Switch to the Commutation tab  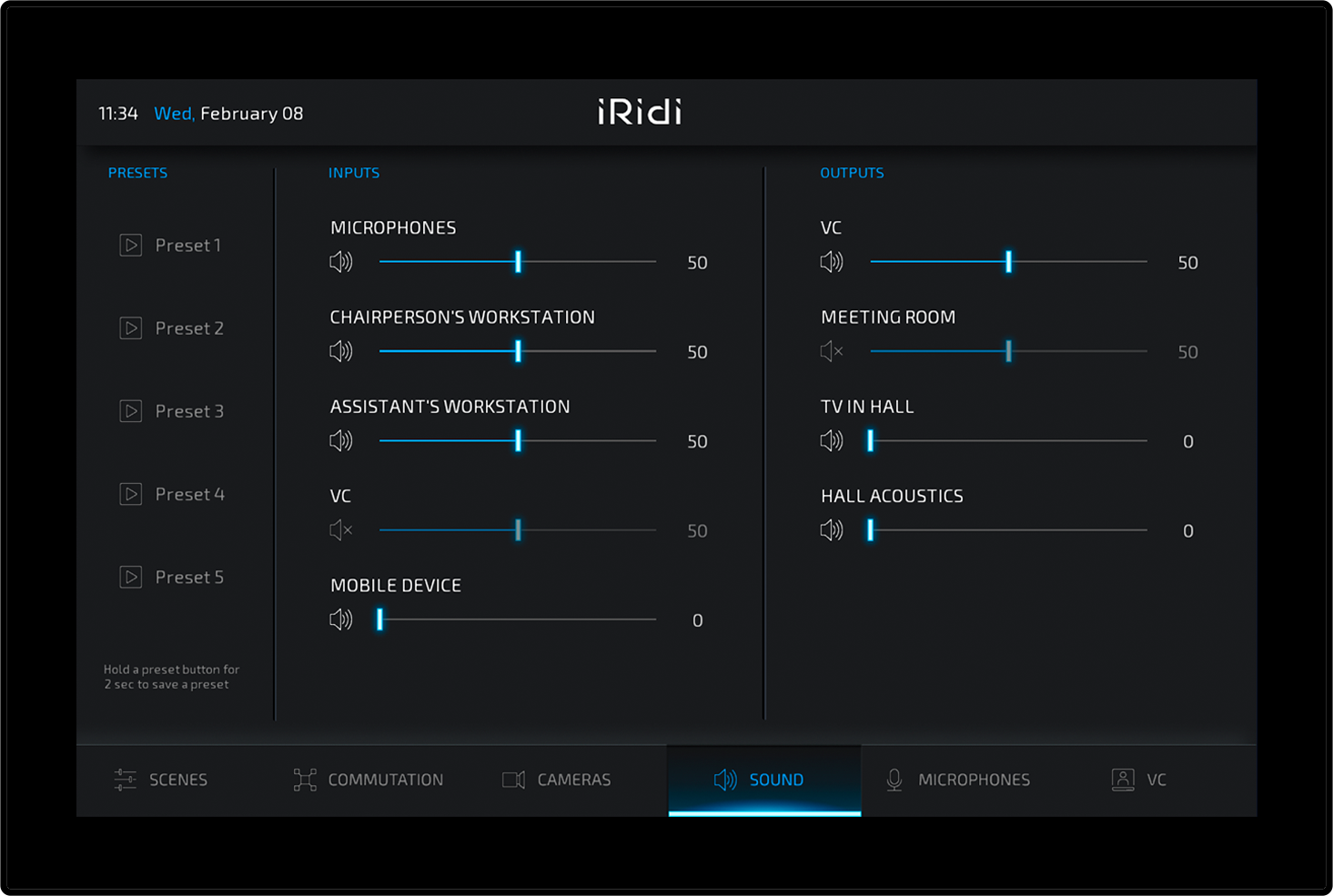(369, 780)
